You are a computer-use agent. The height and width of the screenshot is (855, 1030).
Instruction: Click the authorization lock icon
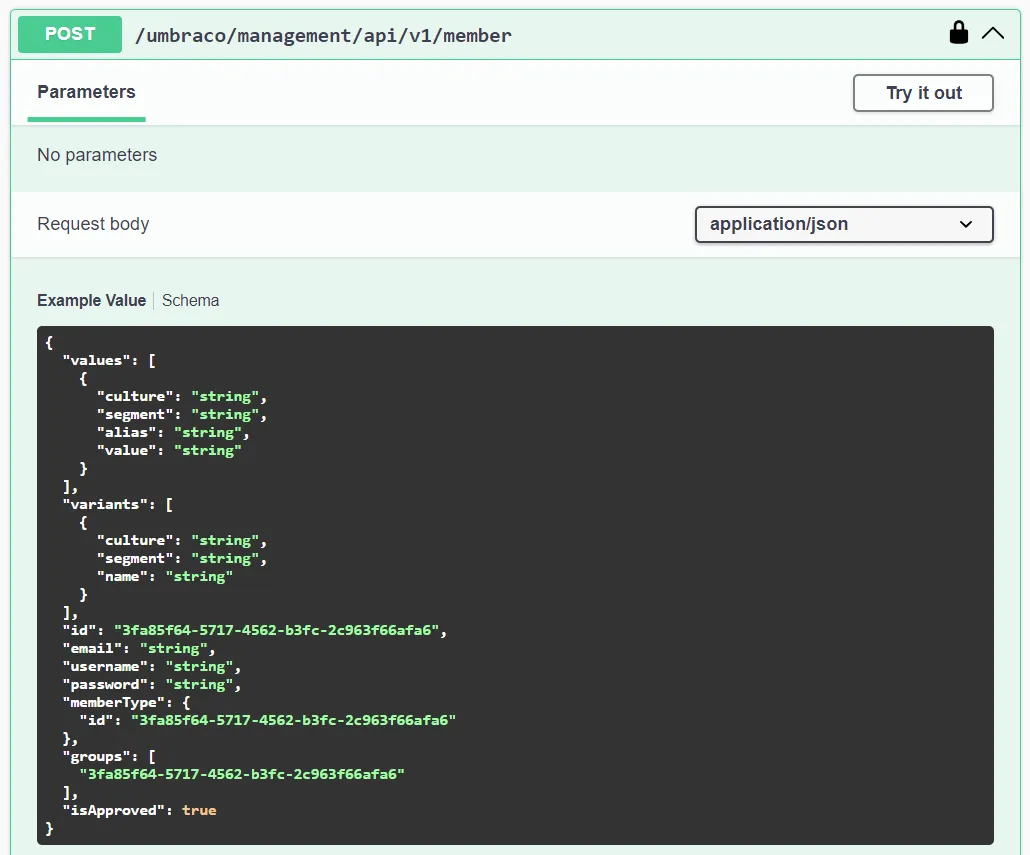pos(958,33)
